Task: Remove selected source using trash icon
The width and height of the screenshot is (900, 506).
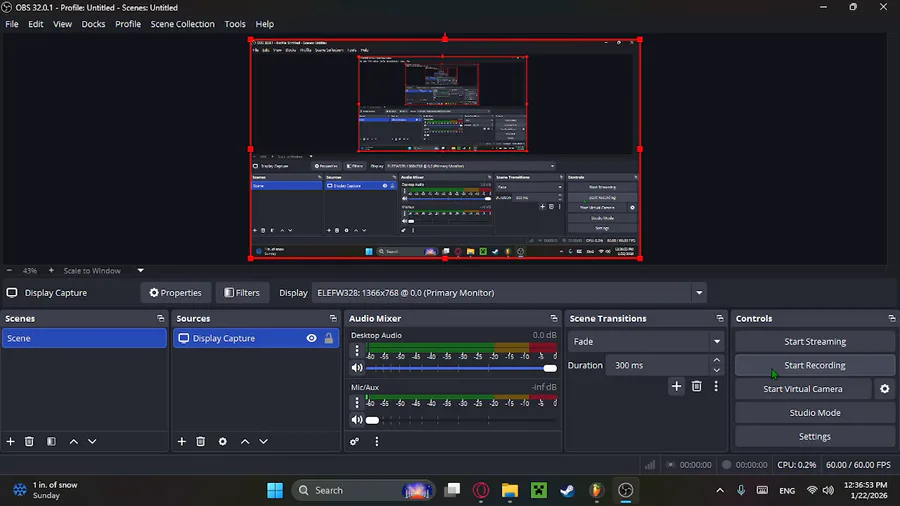Action: point(200,441)
